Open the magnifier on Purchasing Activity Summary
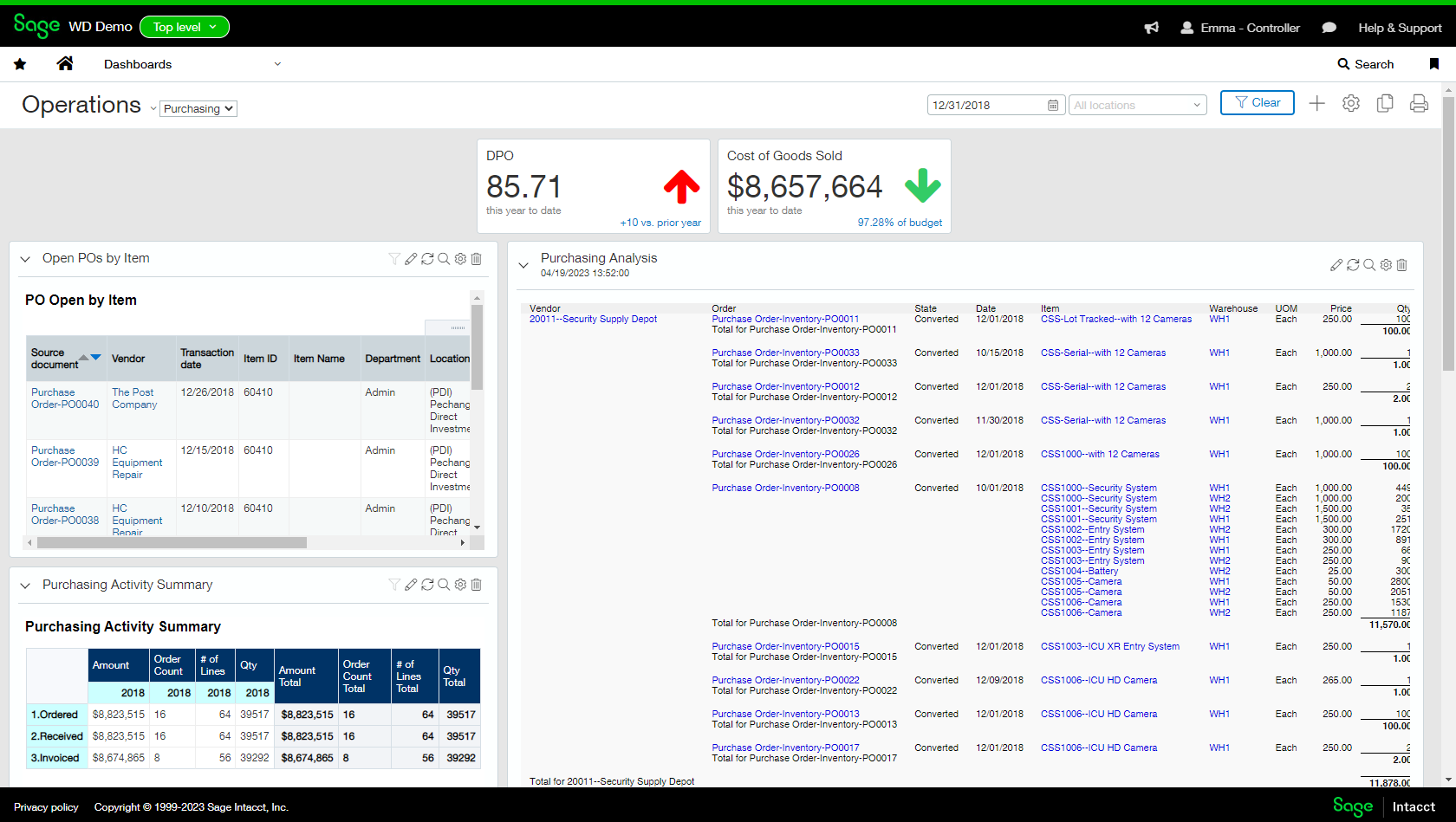 (444, 585)
